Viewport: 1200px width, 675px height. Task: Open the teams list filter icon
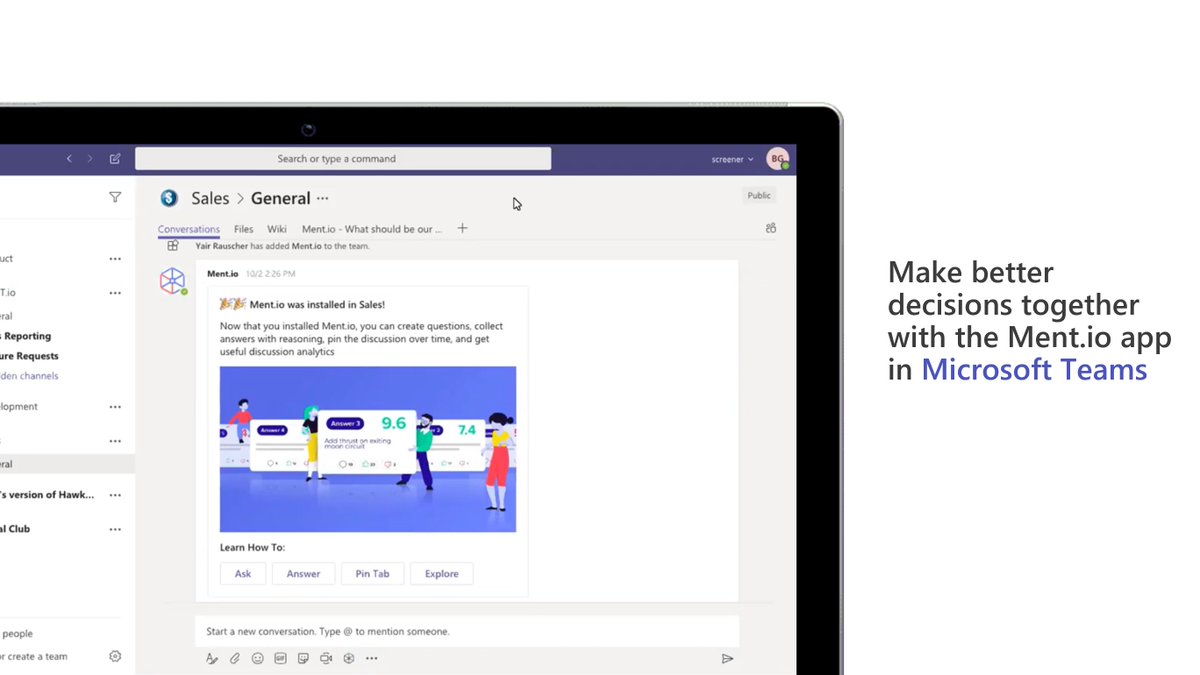click(x=115, y=198)
